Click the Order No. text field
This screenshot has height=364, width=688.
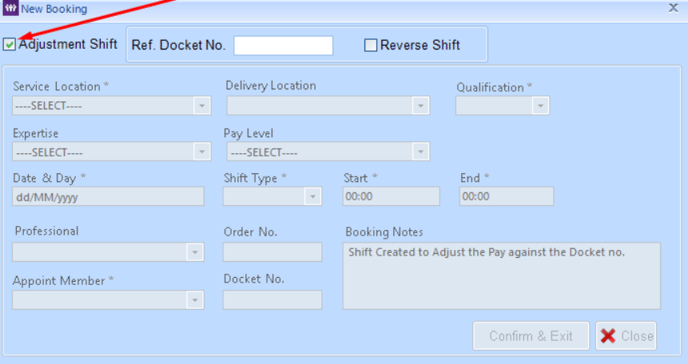coord(272,252)
